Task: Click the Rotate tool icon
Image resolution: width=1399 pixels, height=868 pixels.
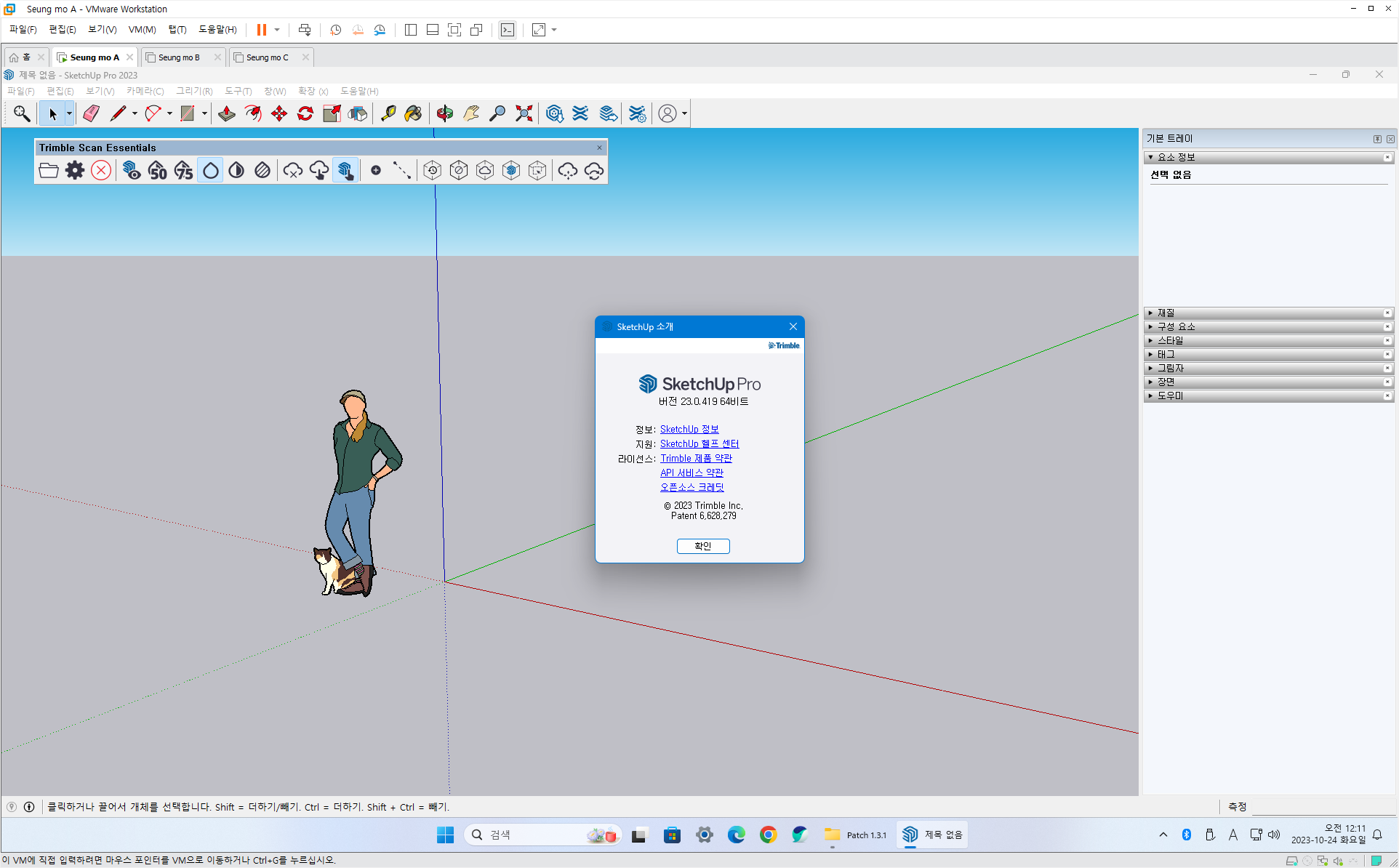Action: (x=305, y=113)
